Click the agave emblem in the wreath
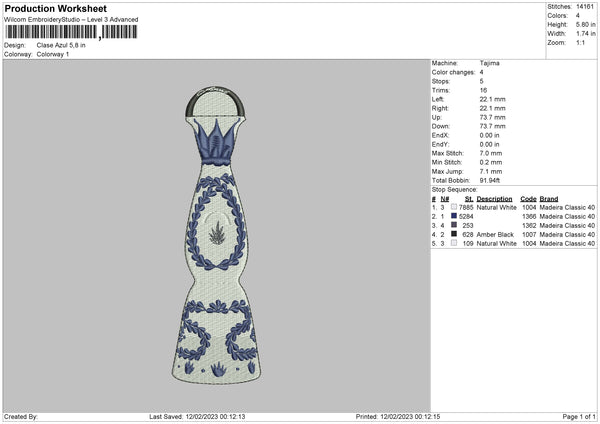The width and height of the screenshot is (600, 424). coord(217,233)
